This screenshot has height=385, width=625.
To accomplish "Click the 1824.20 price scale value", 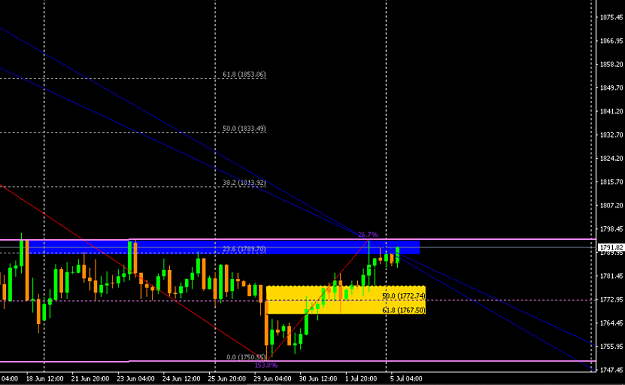I will click(611, 158).
